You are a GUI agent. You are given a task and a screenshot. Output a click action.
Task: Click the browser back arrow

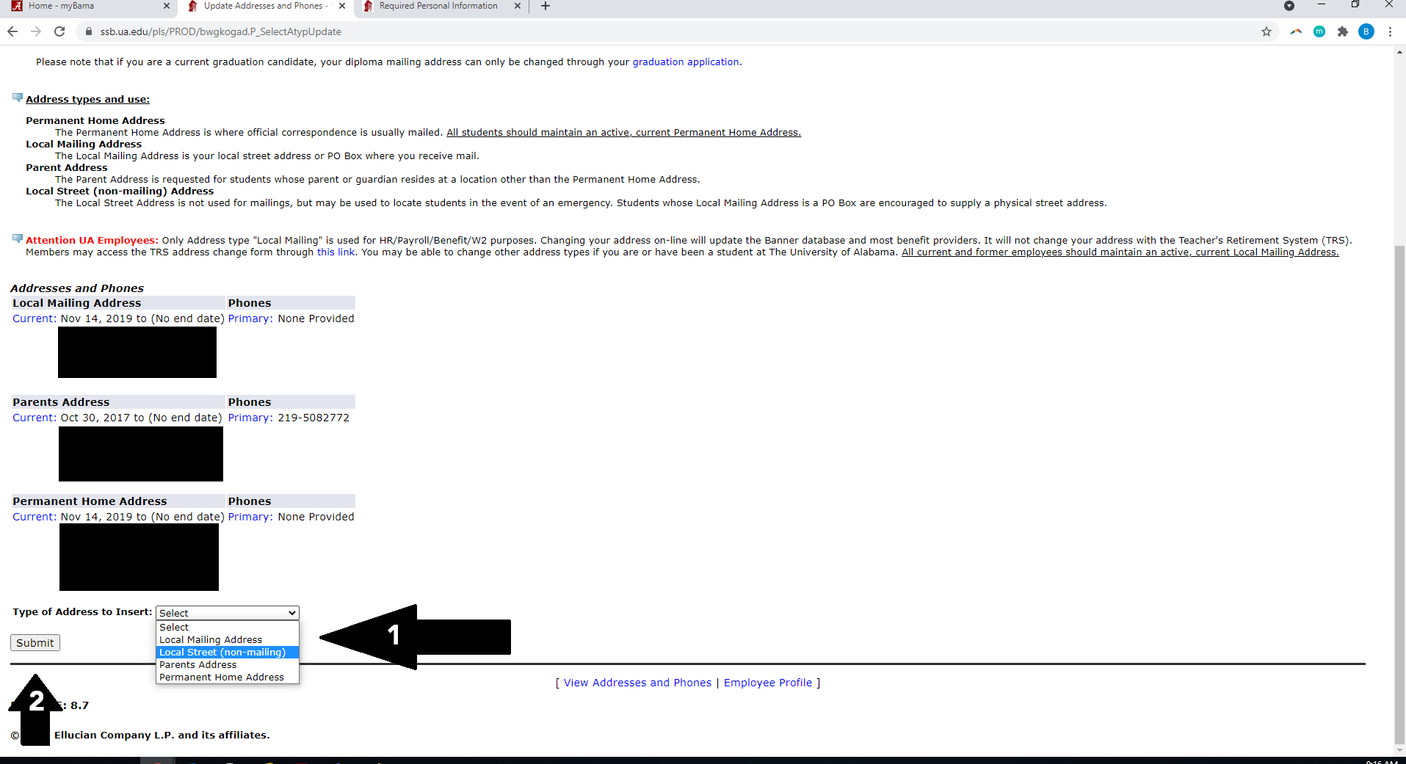click(x=13, y=31)
